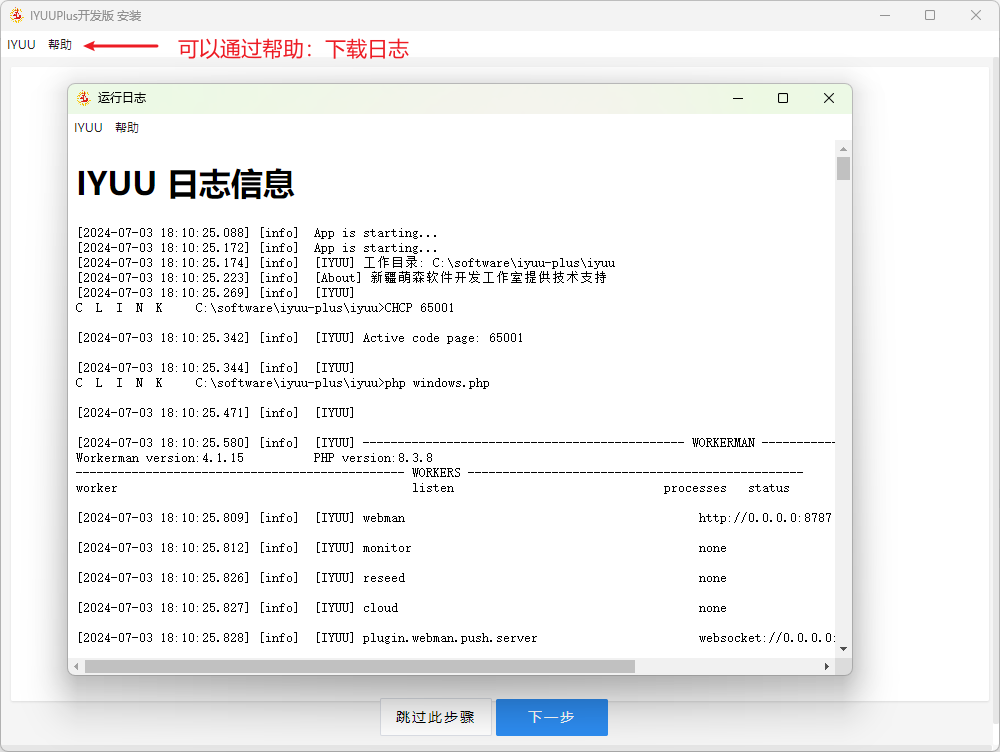Click the status column header
This screenshot has width=1000, height=752.
[768, 488]
